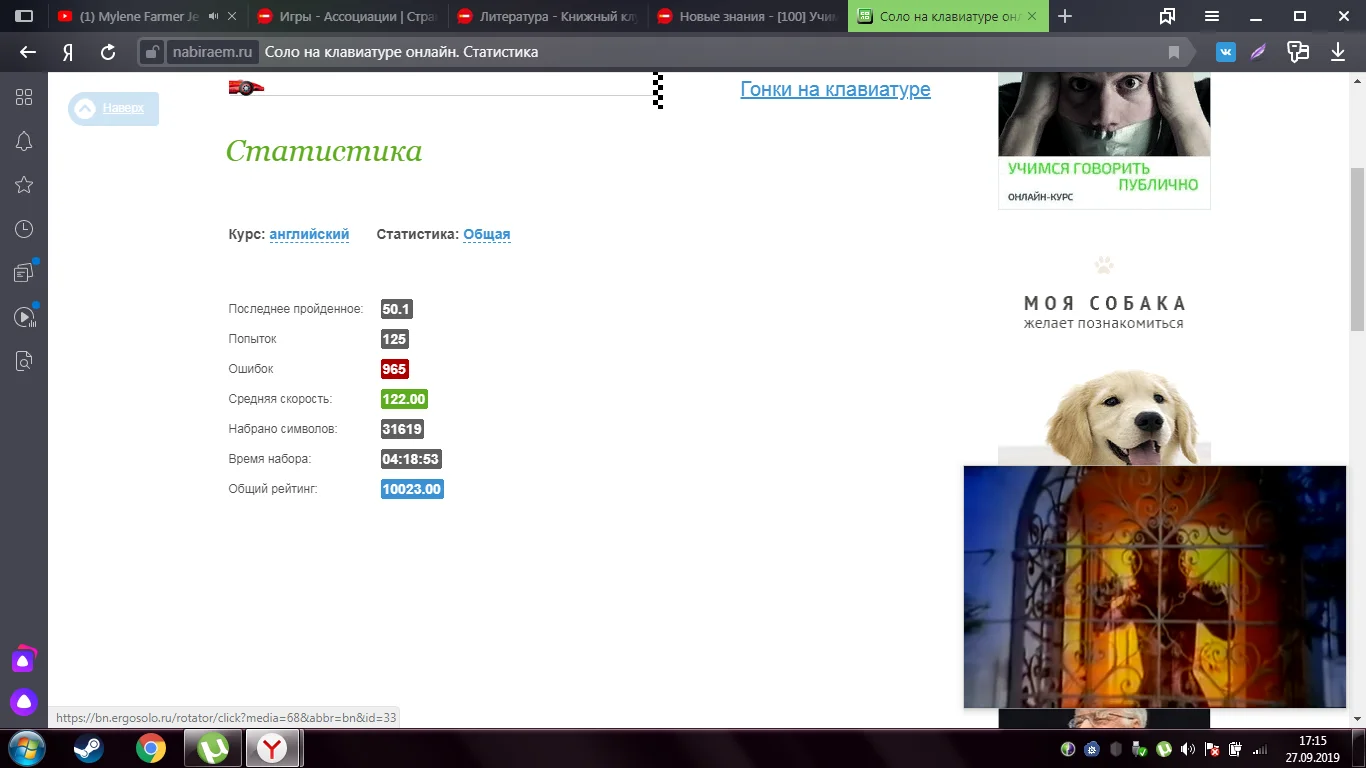Open browsing history clock in sidebar
1366x768 pixels.
coord(24,229)
